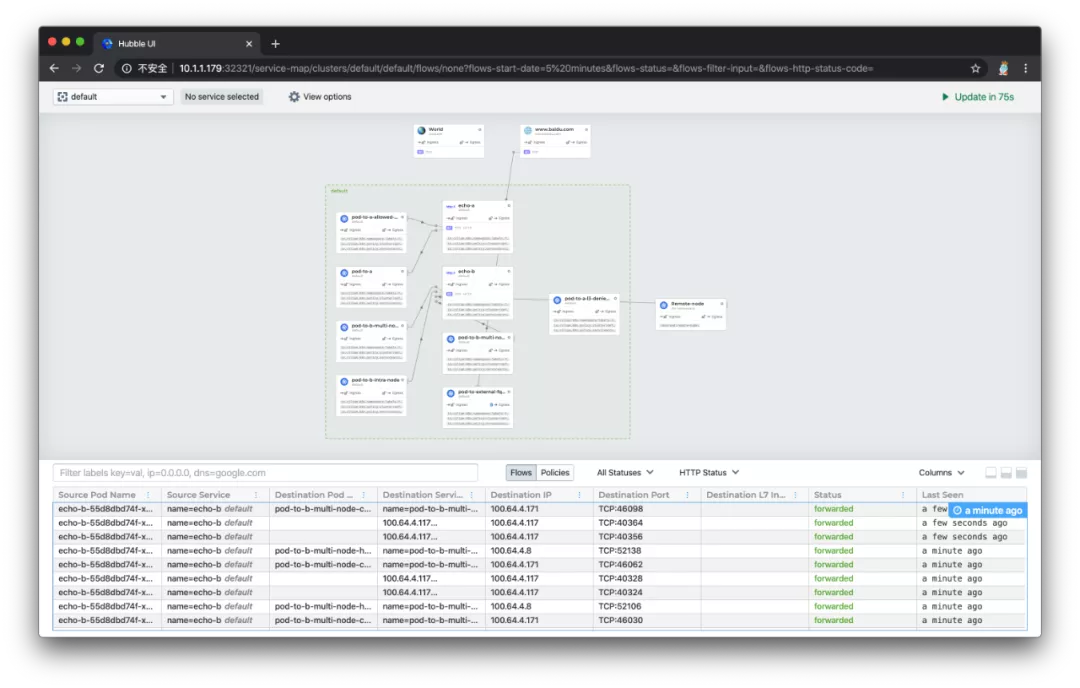Open Source Pod Name column menu

tap(148, 494)
